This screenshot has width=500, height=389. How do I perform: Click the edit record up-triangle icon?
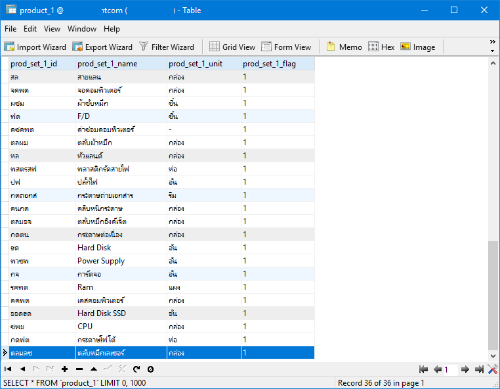94,369
